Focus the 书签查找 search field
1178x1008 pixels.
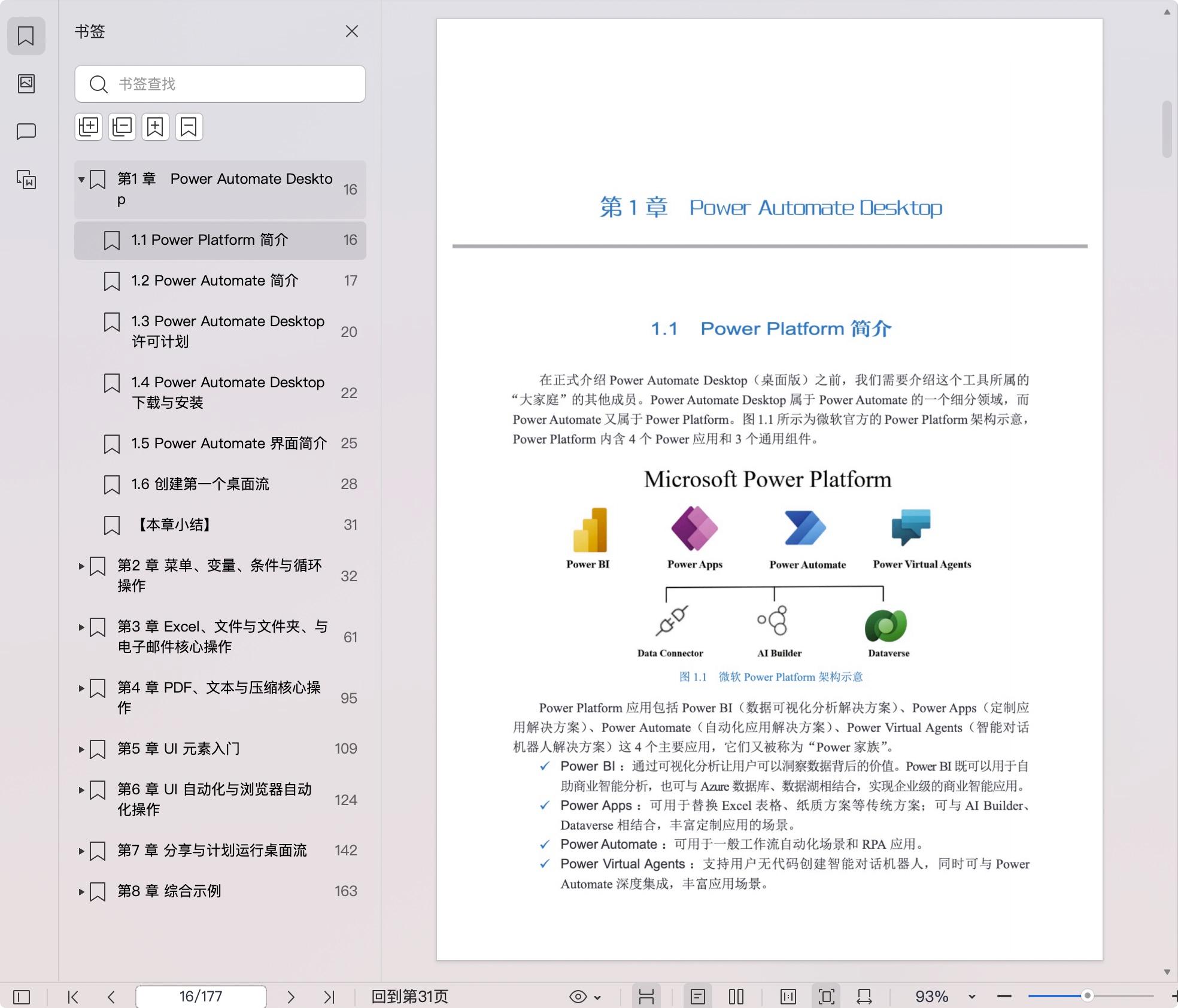pyautogui.click(x=220, y=84)
